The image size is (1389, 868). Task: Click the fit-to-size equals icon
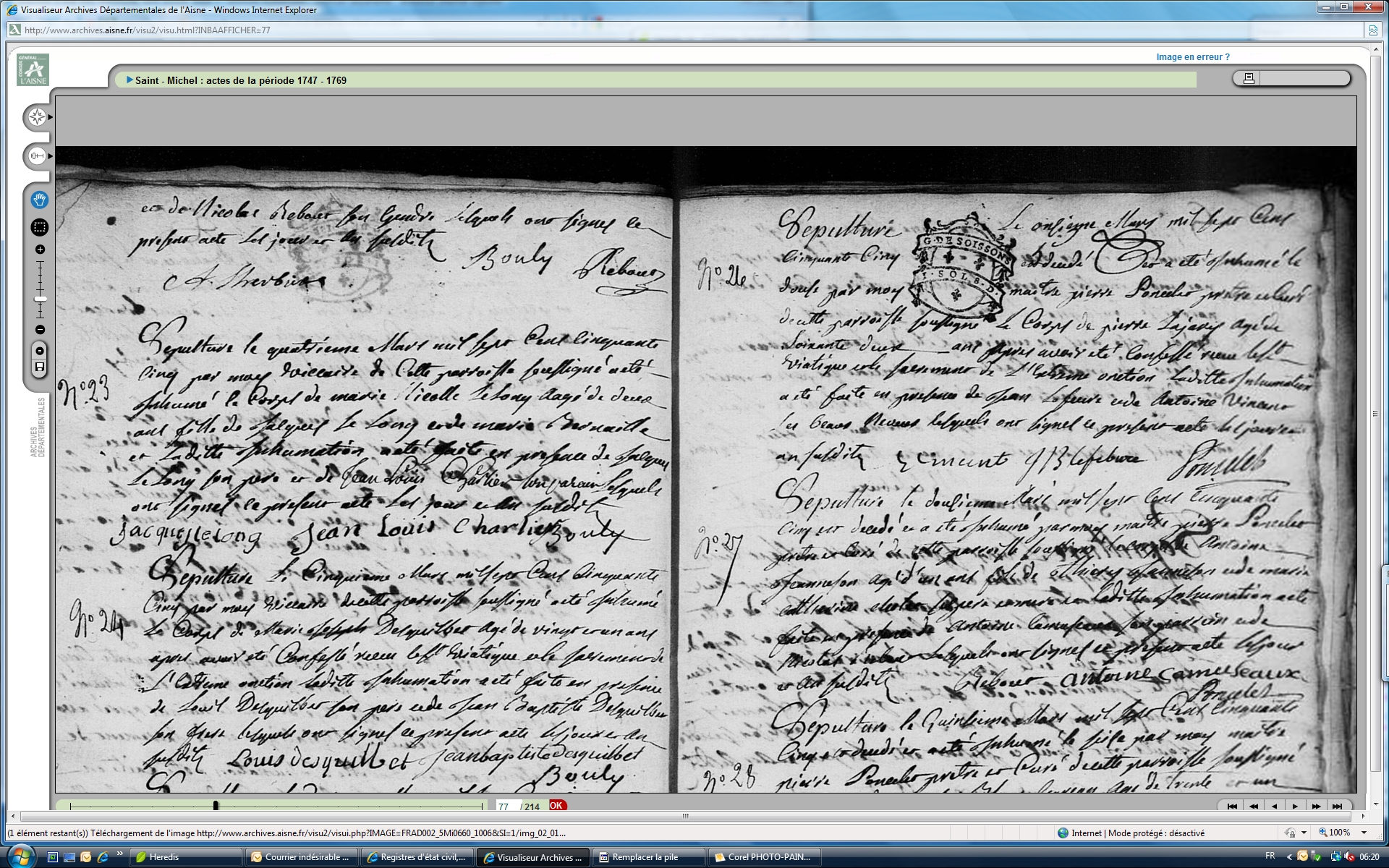(40, 351)
